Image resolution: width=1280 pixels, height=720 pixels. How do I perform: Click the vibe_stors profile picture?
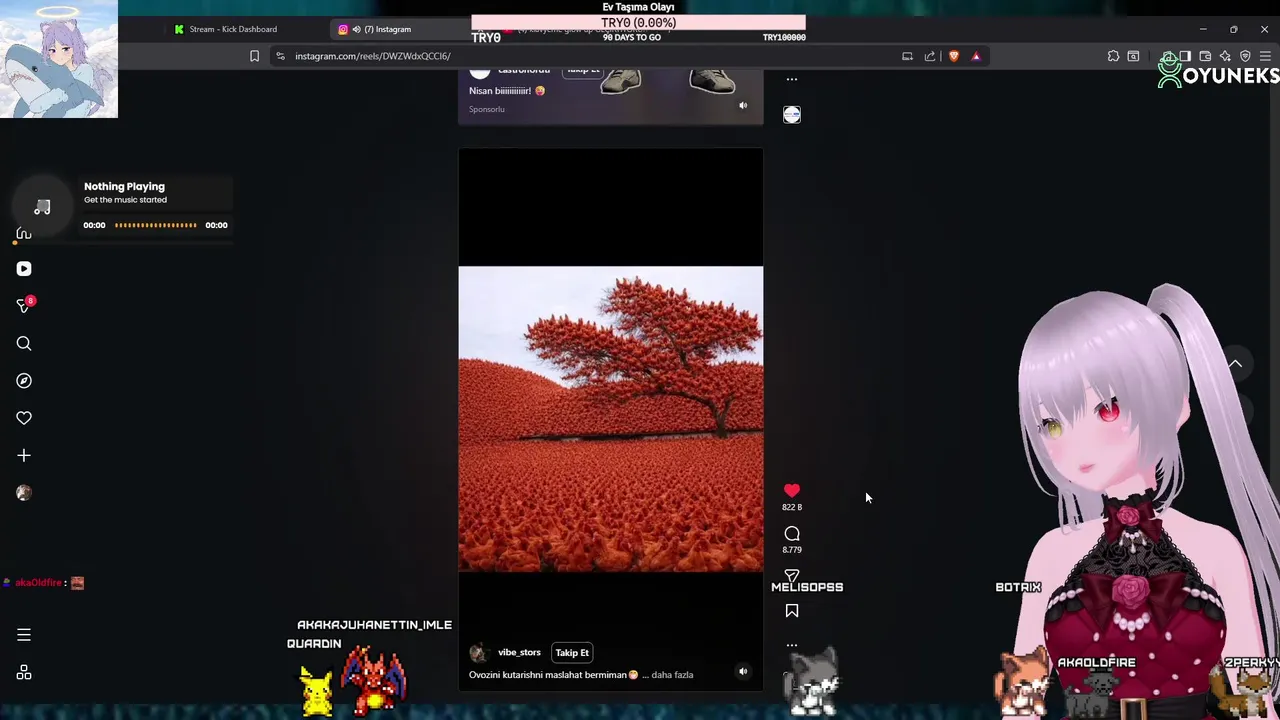(x=479, y=653)
